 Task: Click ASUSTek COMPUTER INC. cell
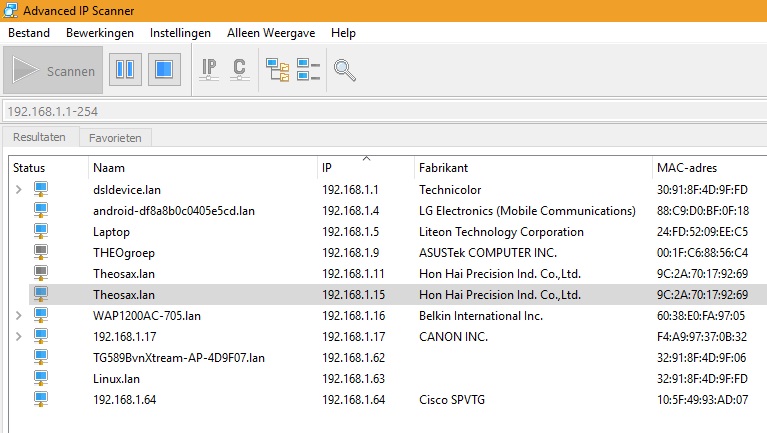pyautogui.click(x=488, y=253)
